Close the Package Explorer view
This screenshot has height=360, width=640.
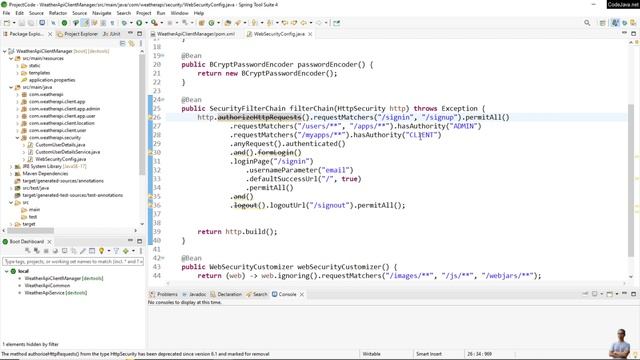click(50, 34)
